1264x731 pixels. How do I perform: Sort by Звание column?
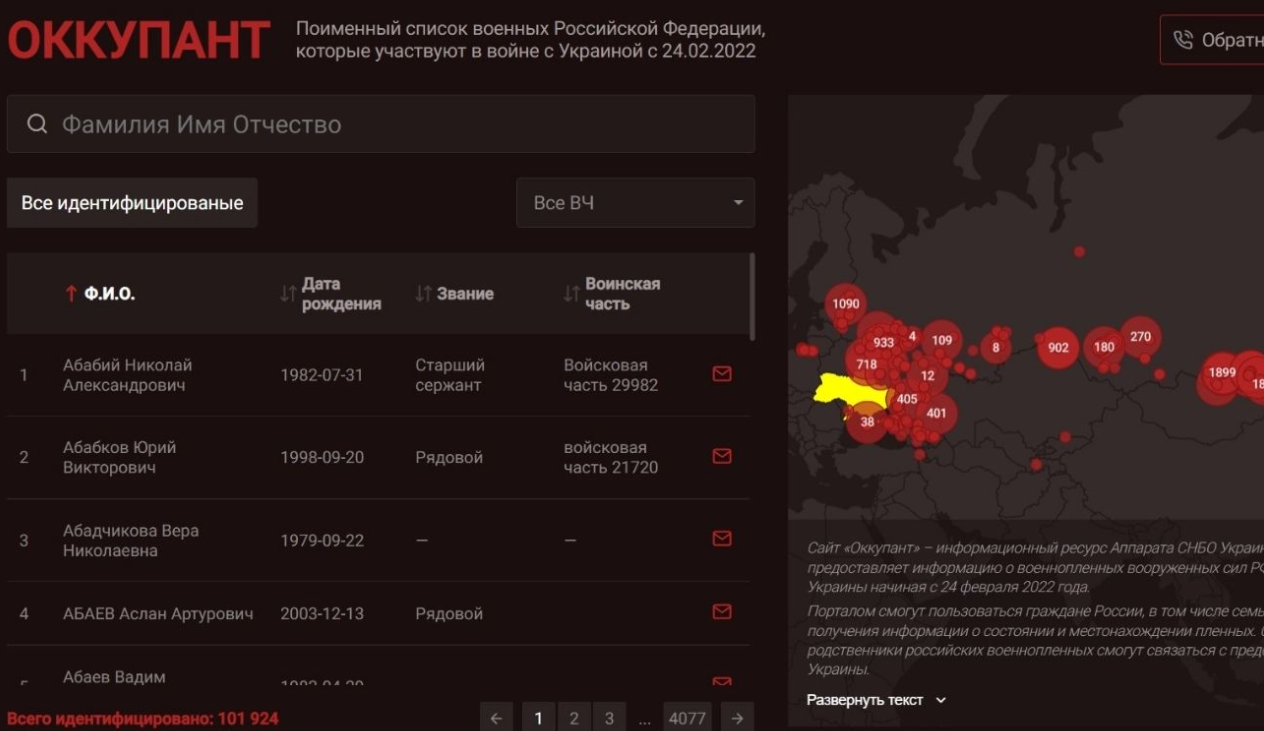point(463,294)
